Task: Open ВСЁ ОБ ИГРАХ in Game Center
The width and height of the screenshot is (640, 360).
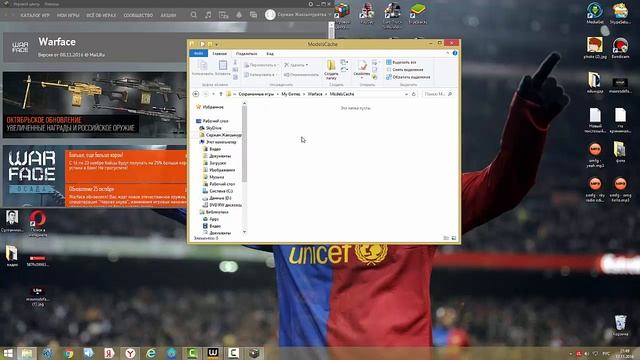Action: [x=101, y=15]
